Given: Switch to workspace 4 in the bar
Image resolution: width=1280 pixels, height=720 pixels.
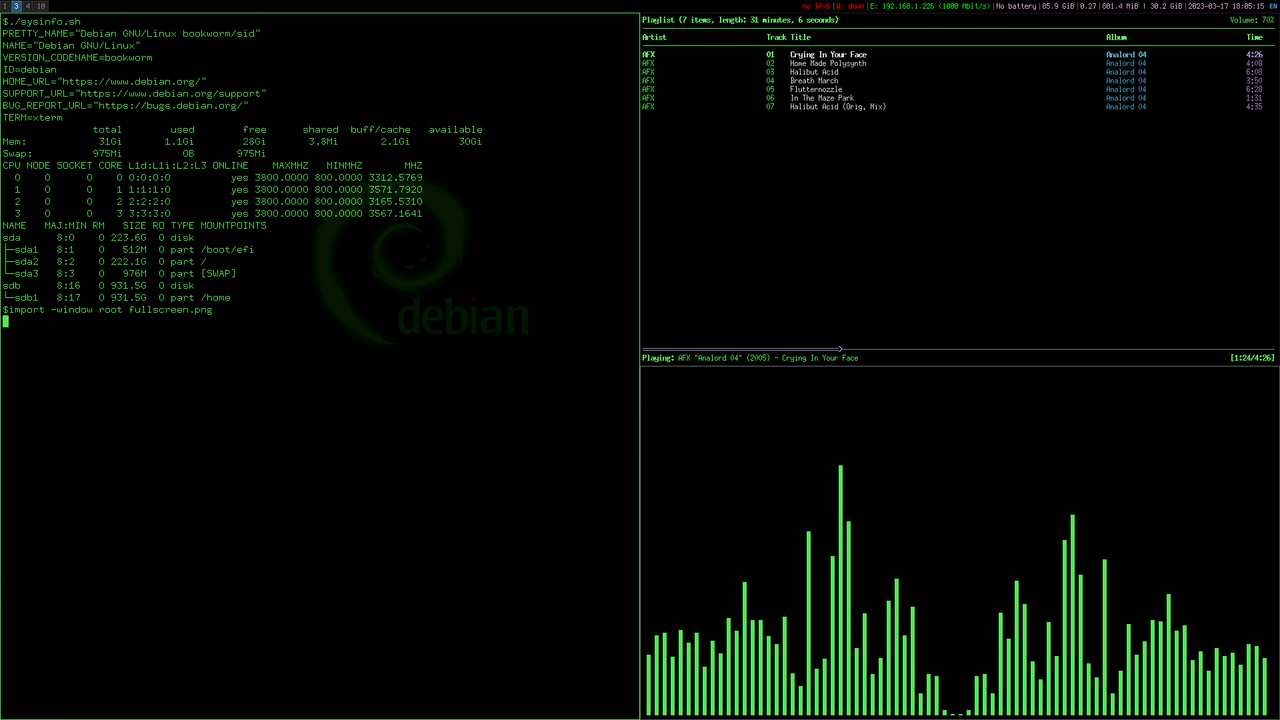Looking at the screenshot, I should click(x=29, y=6).
